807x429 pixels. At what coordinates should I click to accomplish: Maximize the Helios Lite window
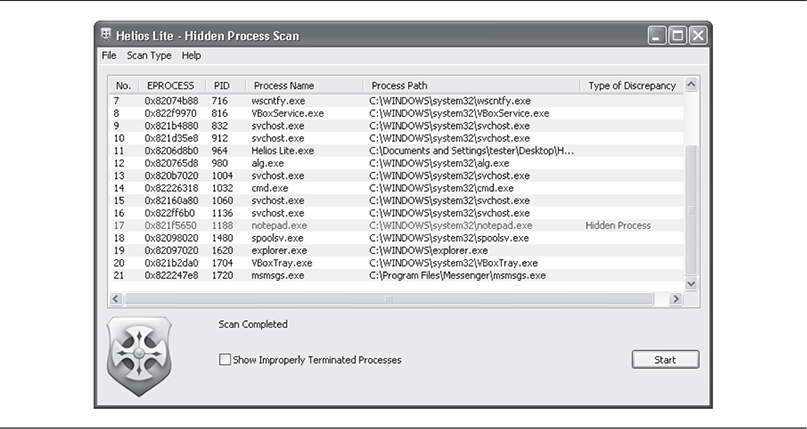[676, 37]
